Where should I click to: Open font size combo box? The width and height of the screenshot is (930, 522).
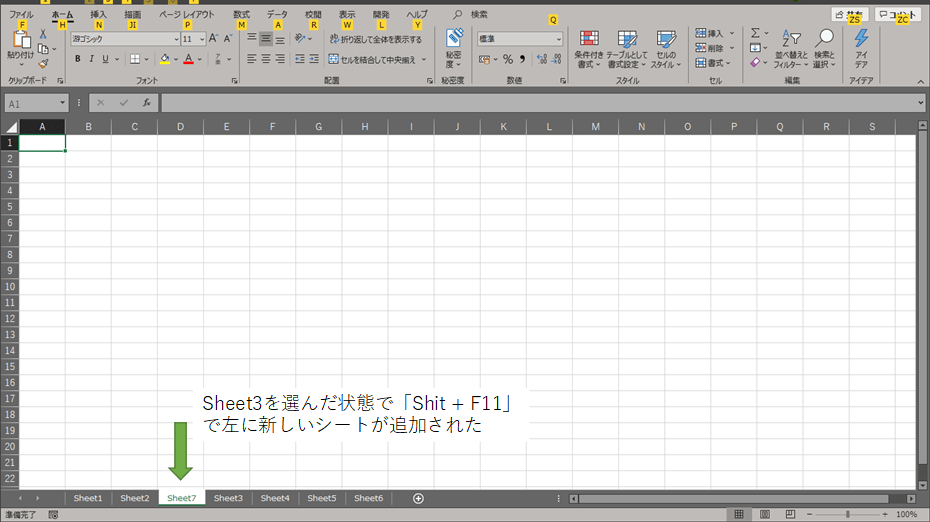[193, 39]
